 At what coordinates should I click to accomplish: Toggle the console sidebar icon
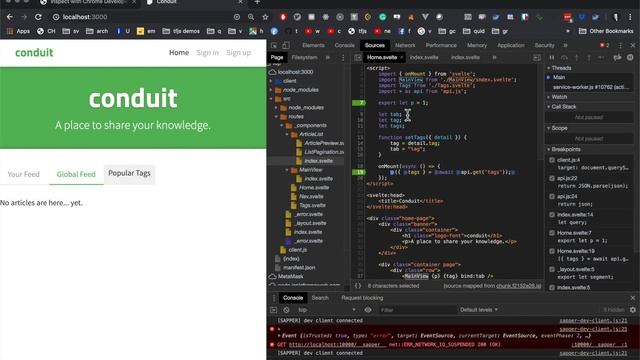tap(273, 310)
